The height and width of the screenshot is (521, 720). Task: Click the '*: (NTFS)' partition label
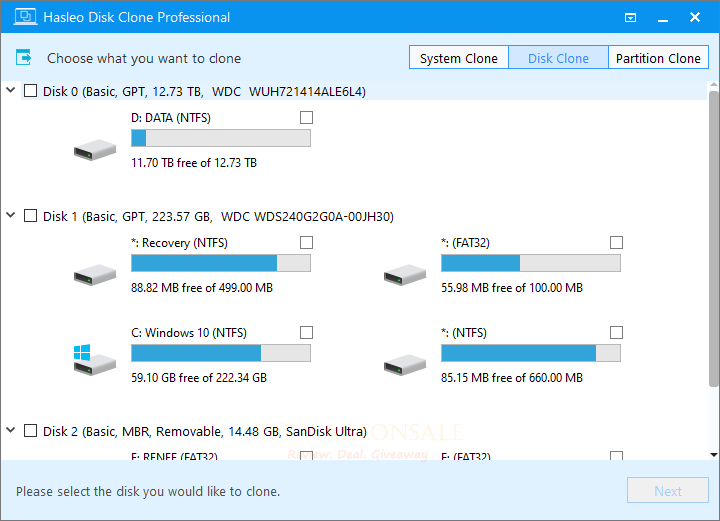pos(464,333)
